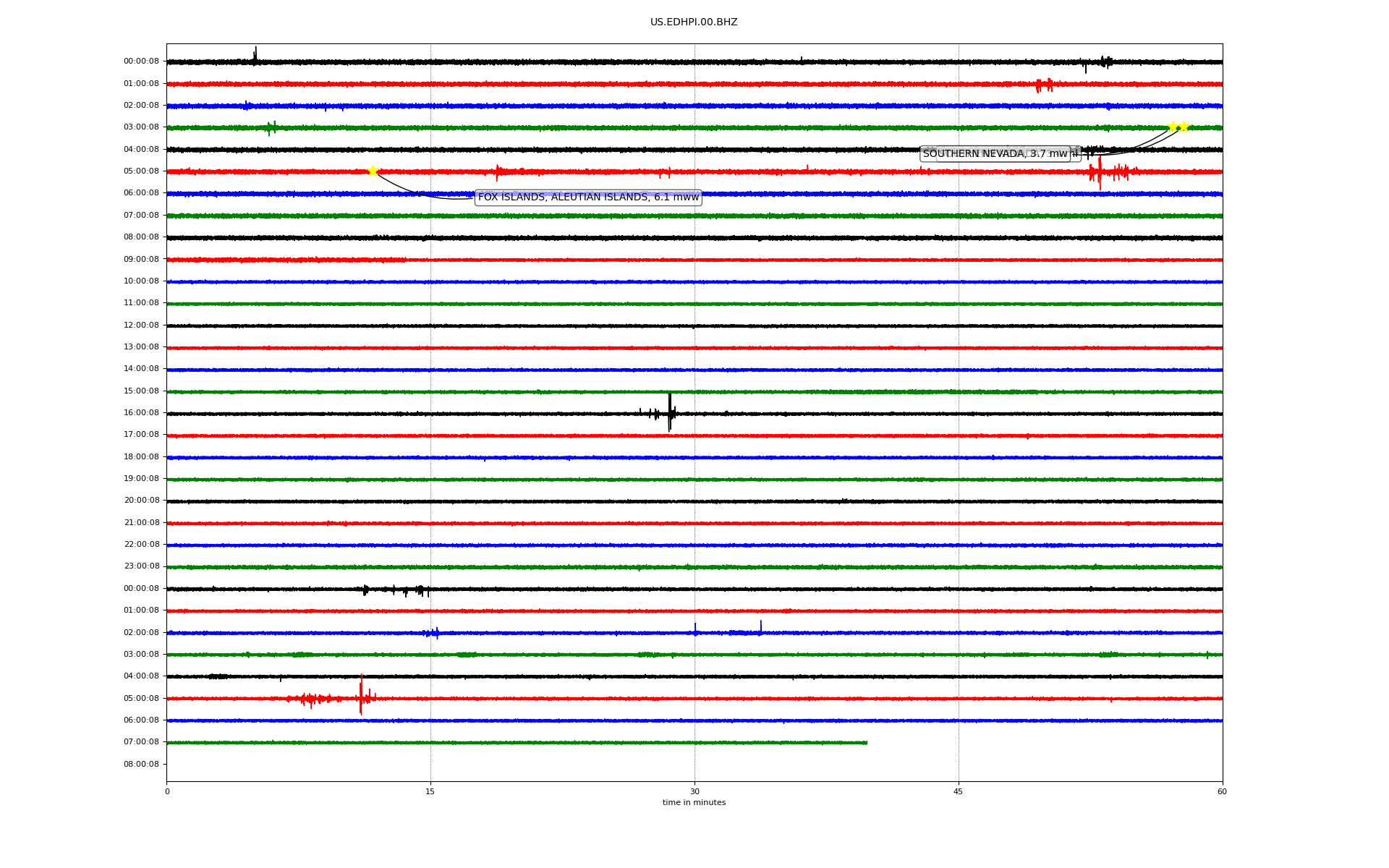Click the yellow star on the red 05:00:08 trace

click(x=373, y=171)
